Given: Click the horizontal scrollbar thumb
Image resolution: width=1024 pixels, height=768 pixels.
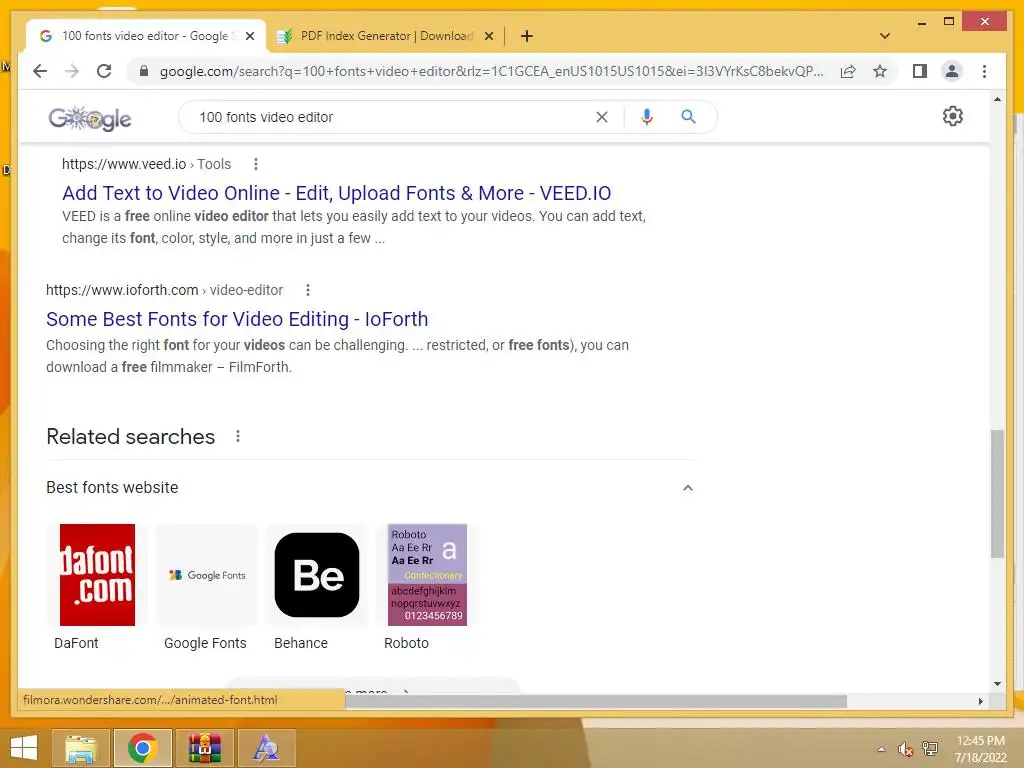Looking at the screenshot, I should 596,701.
